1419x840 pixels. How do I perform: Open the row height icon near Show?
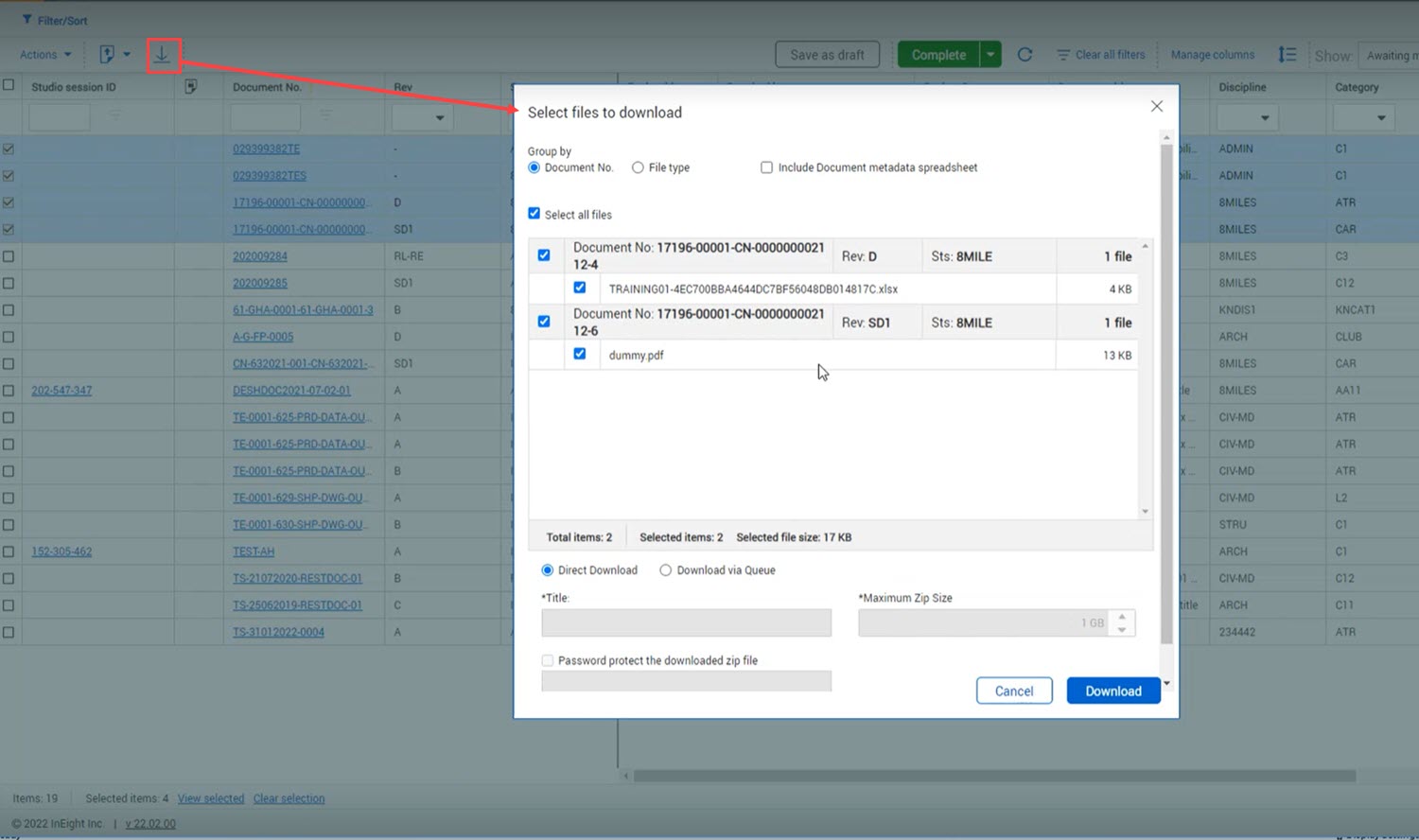[1287, 55]
